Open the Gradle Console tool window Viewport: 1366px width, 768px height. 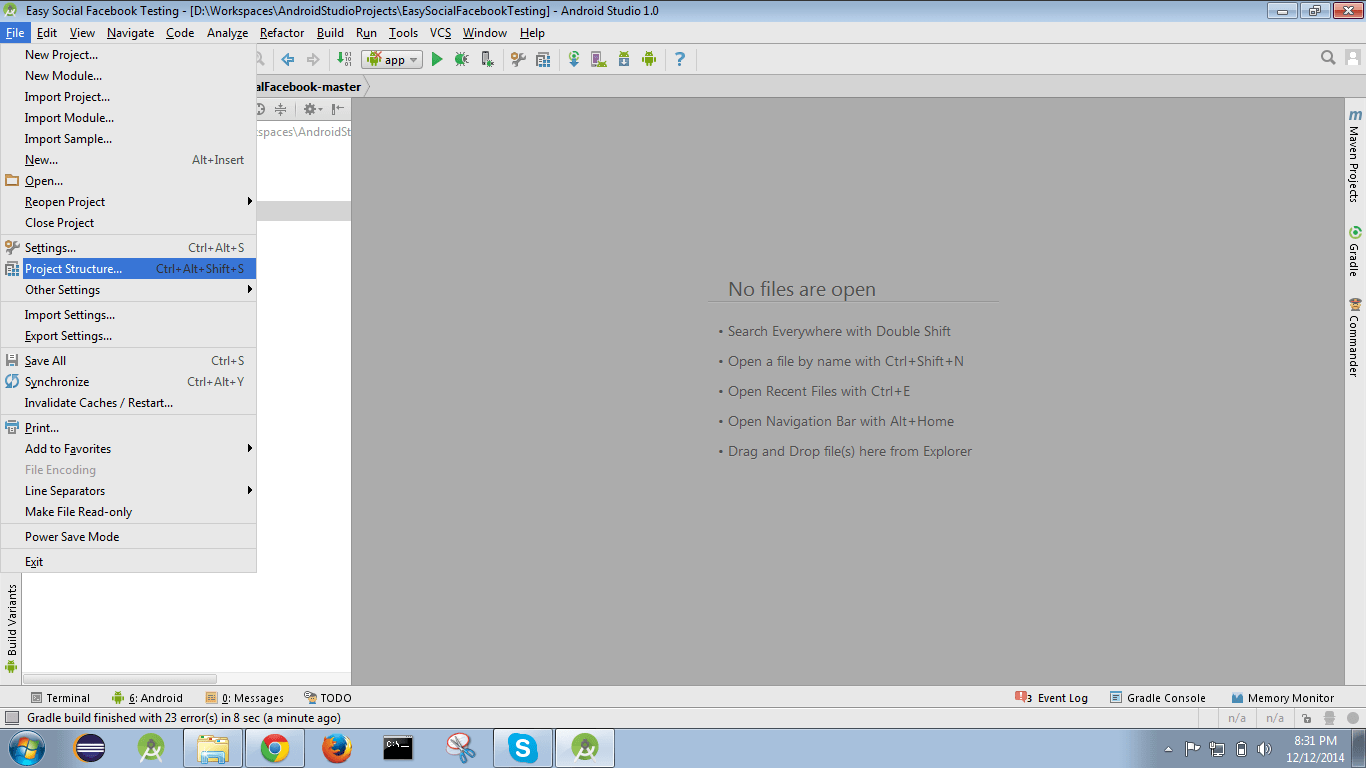coord(1157,698)
